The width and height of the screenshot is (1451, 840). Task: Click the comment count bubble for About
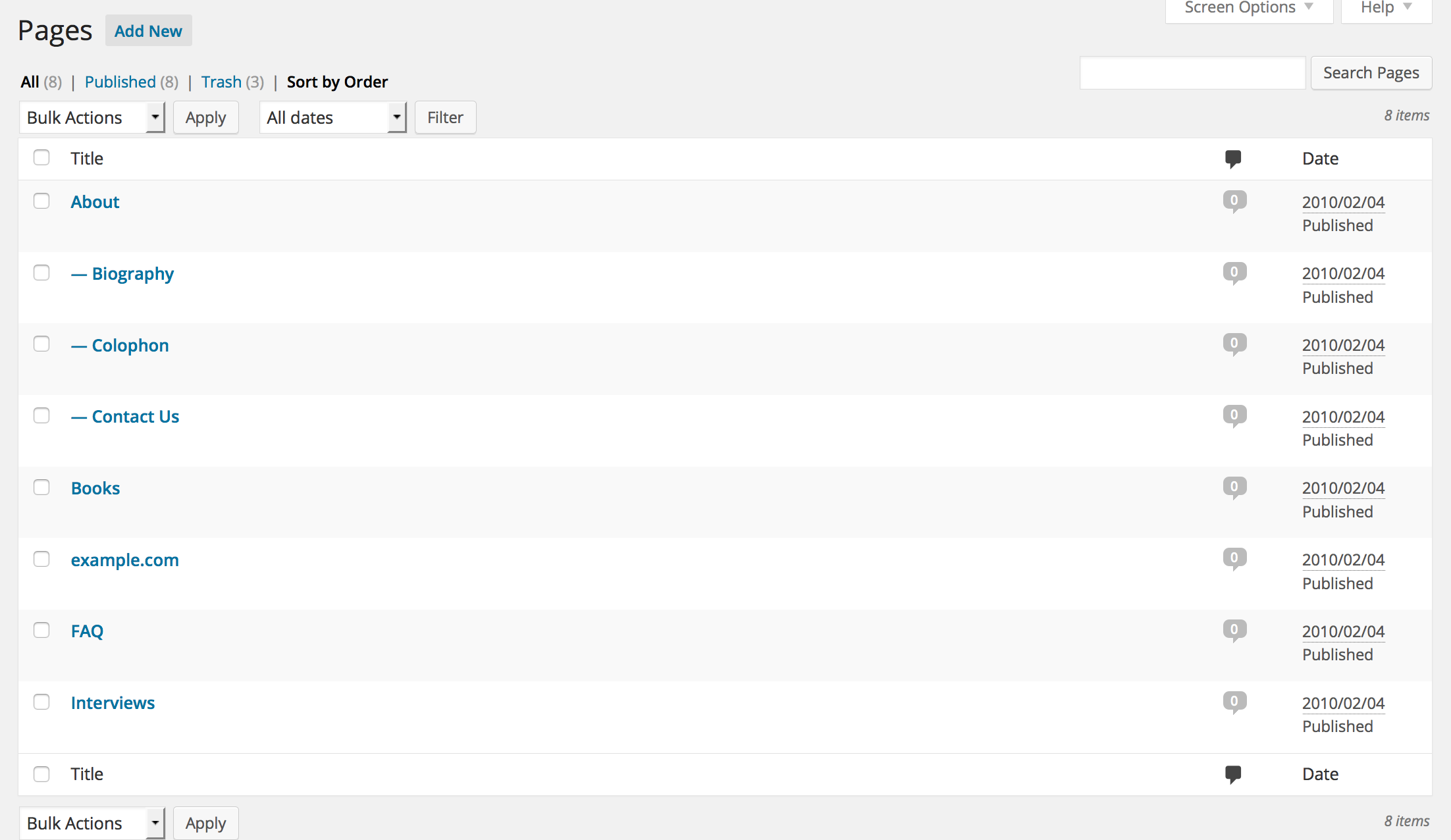click(1234, 201)
